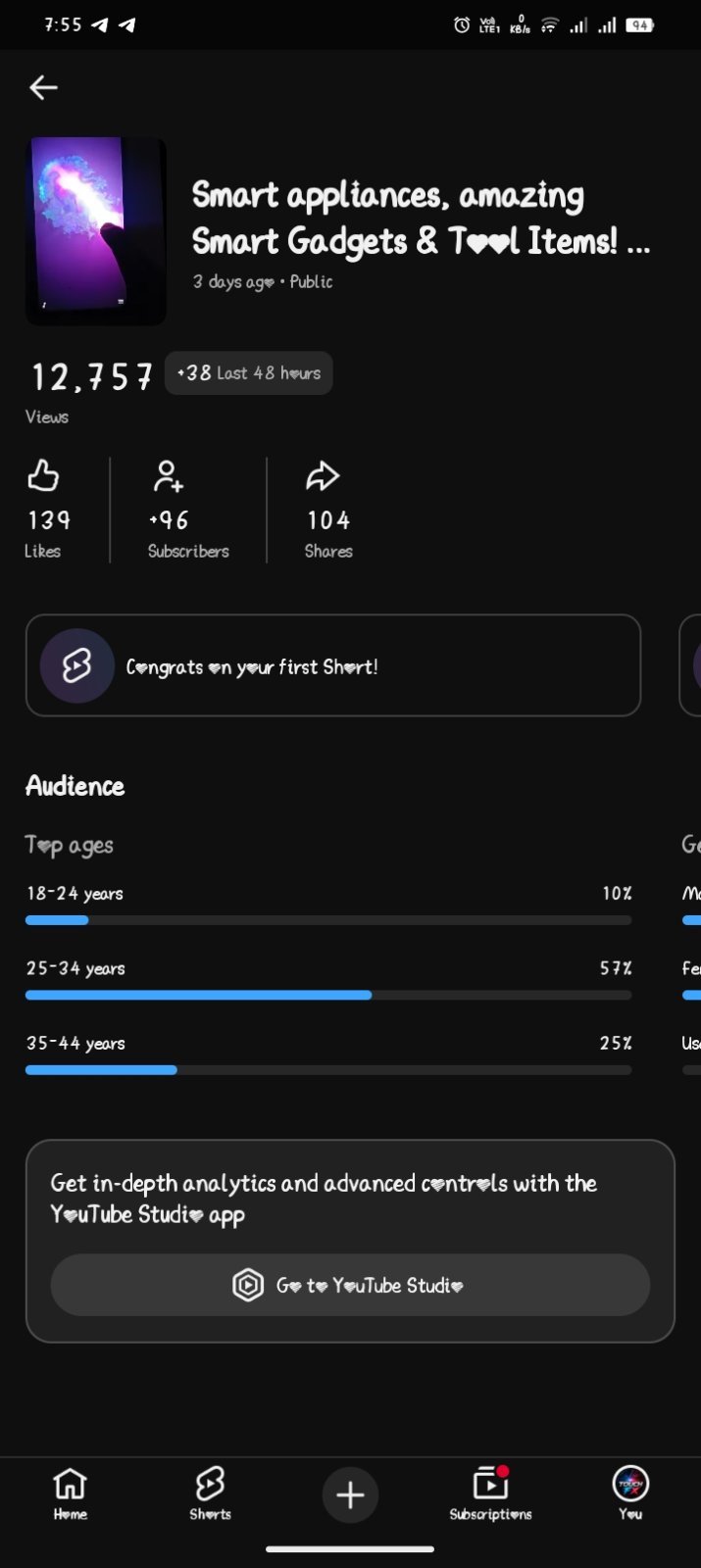Tap the 104 shares number
The image size is (701, 1568).
click(x=328, y=520)
